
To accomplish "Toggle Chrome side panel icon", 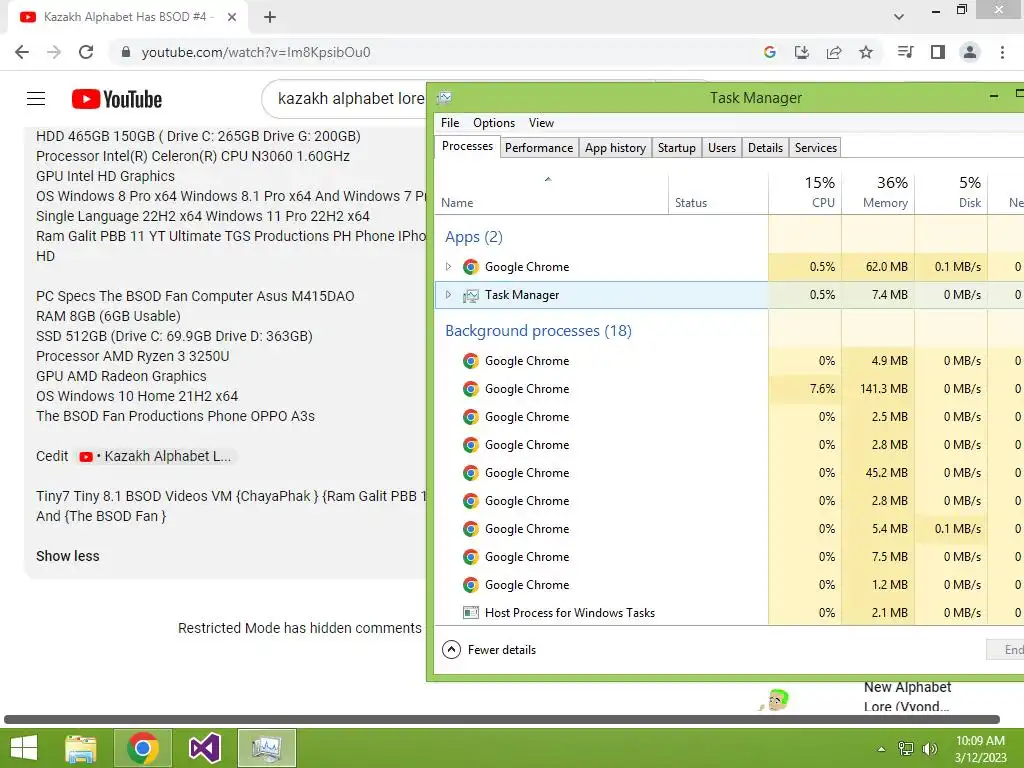I will click(938, 52).
